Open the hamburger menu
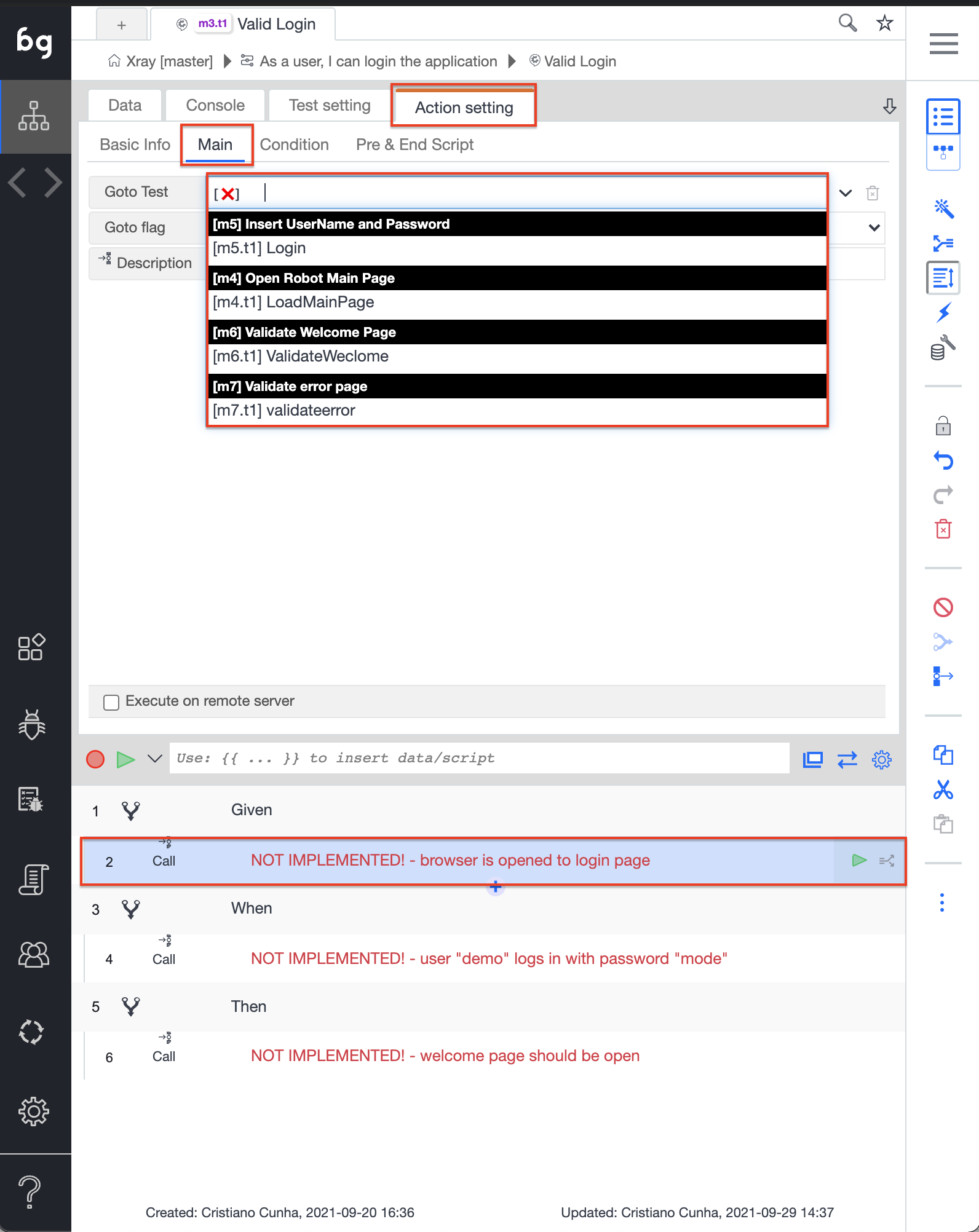 tap(943, 44)
